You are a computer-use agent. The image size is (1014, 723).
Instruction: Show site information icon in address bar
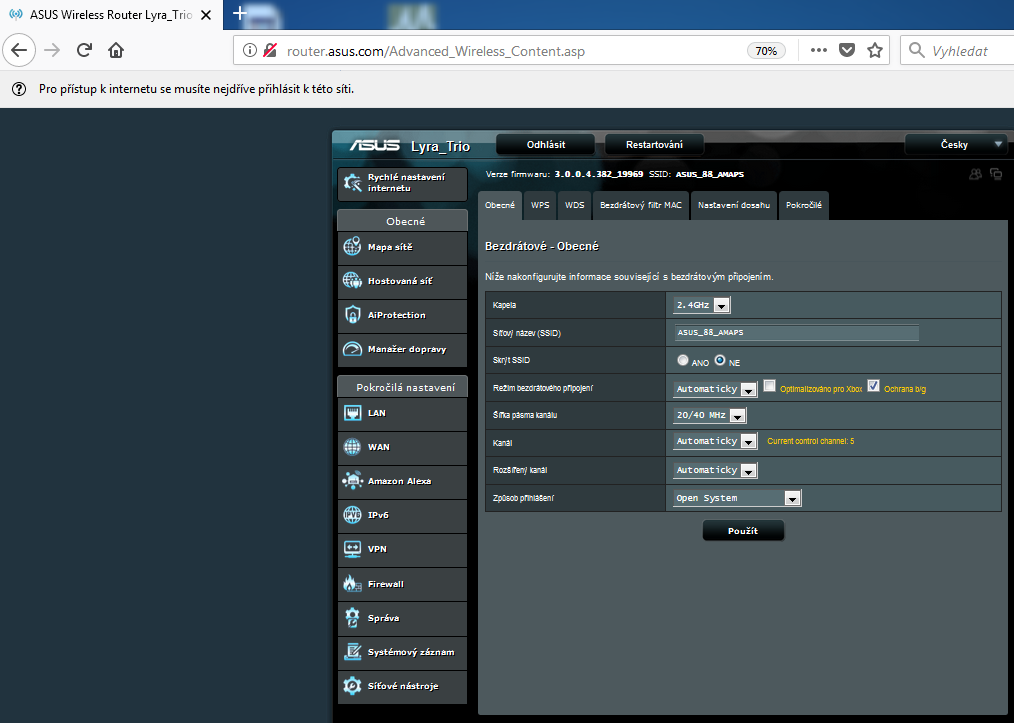click(x=250, y=50)
